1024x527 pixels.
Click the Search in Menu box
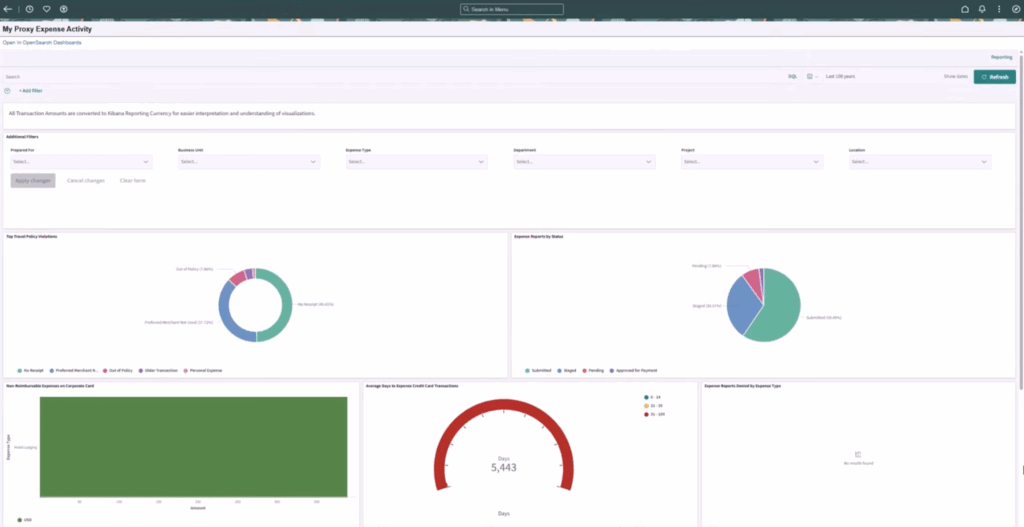point(511,9)
